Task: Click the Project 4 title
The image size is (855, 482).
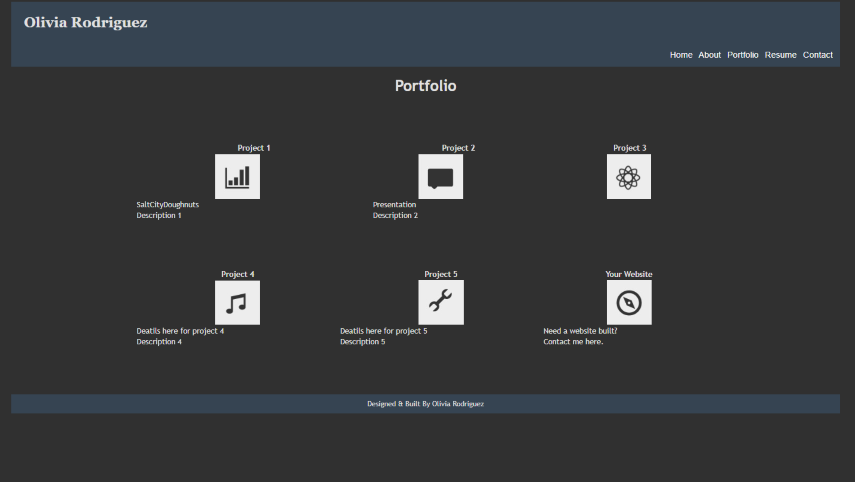Action: pos(238,274)
